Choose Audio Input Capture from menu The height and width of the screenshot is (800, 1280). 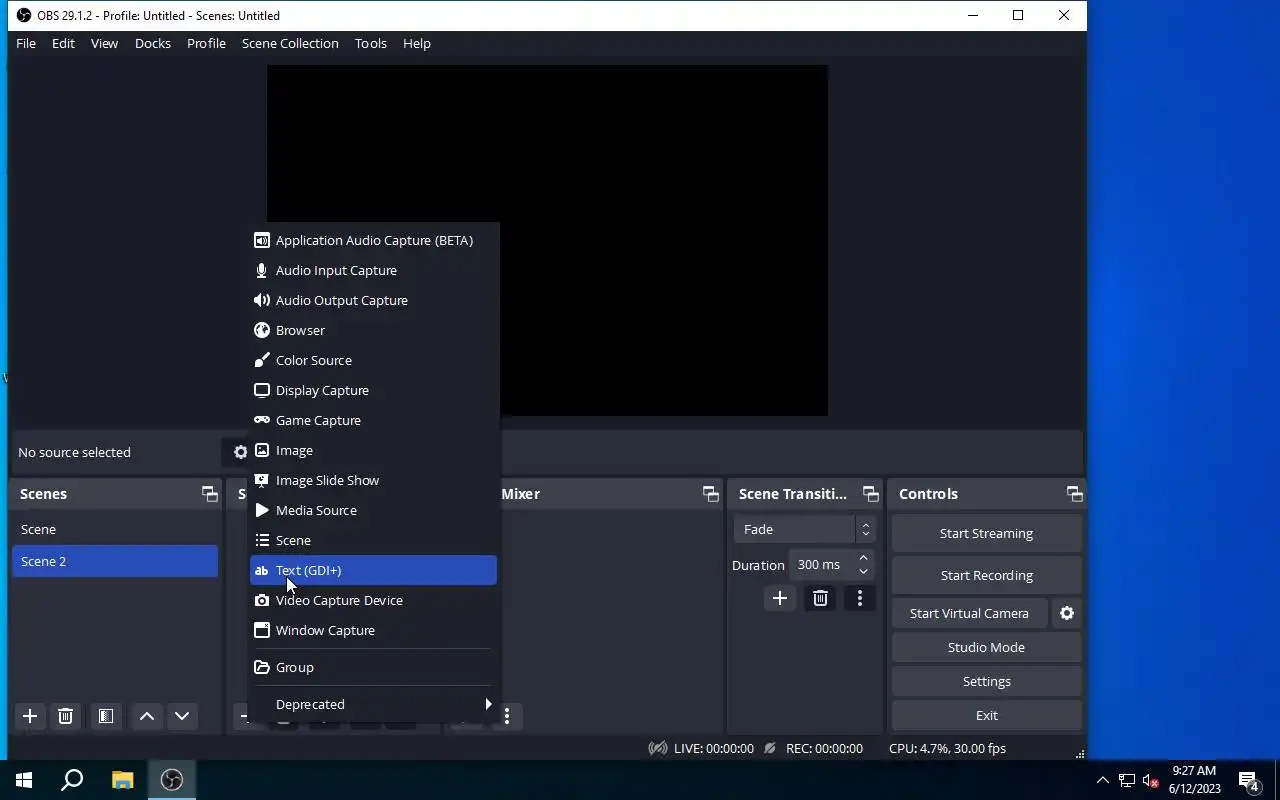(x=373, y=270)
